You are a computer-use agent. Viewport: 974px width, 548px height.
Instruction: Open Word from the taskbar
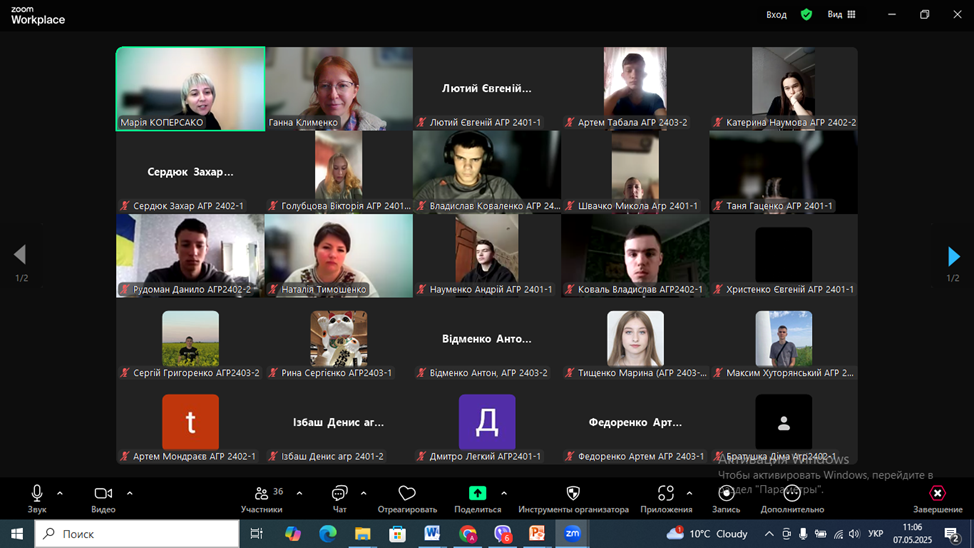432,534
